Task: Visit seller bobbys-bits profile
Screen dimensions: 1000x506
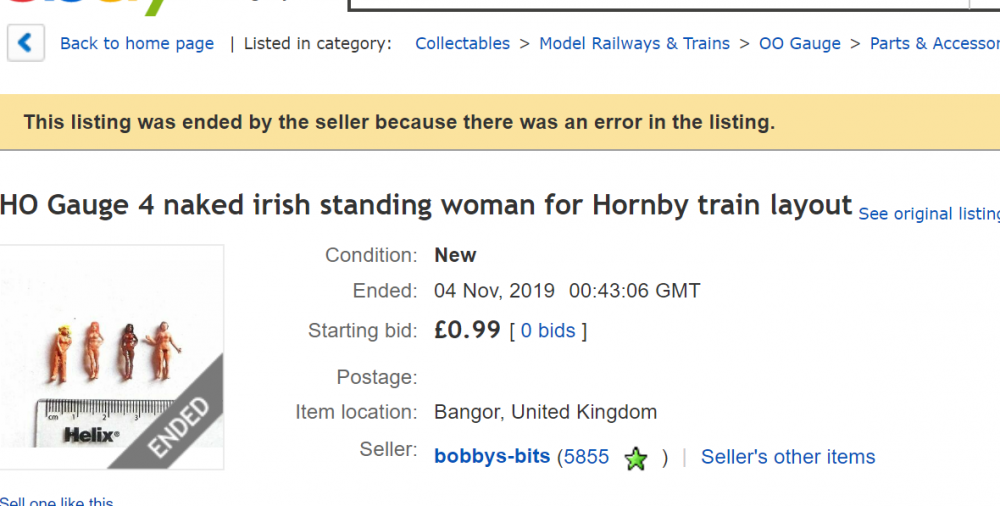Action: coord(492,457)
